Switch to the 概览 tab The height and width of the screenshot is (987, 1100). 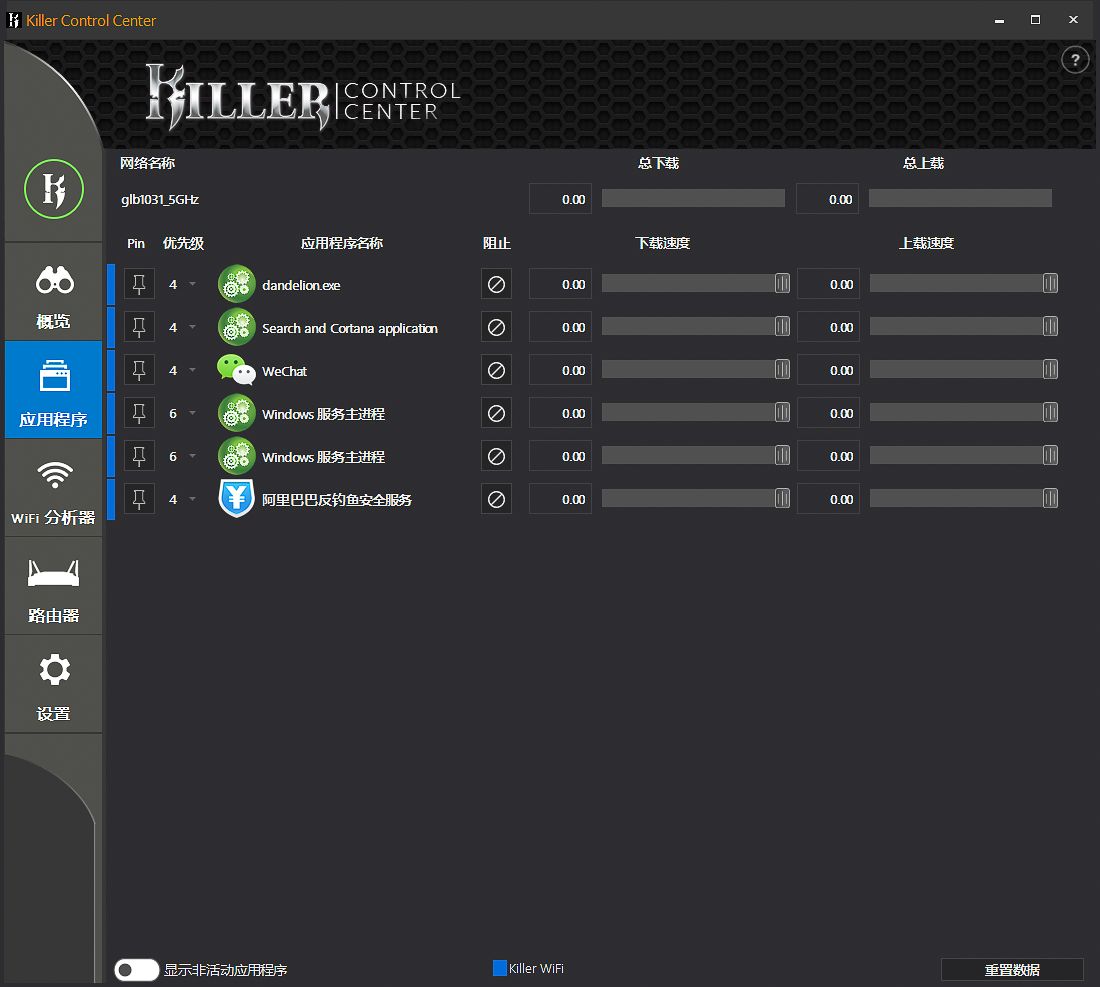tap(53, 292)
